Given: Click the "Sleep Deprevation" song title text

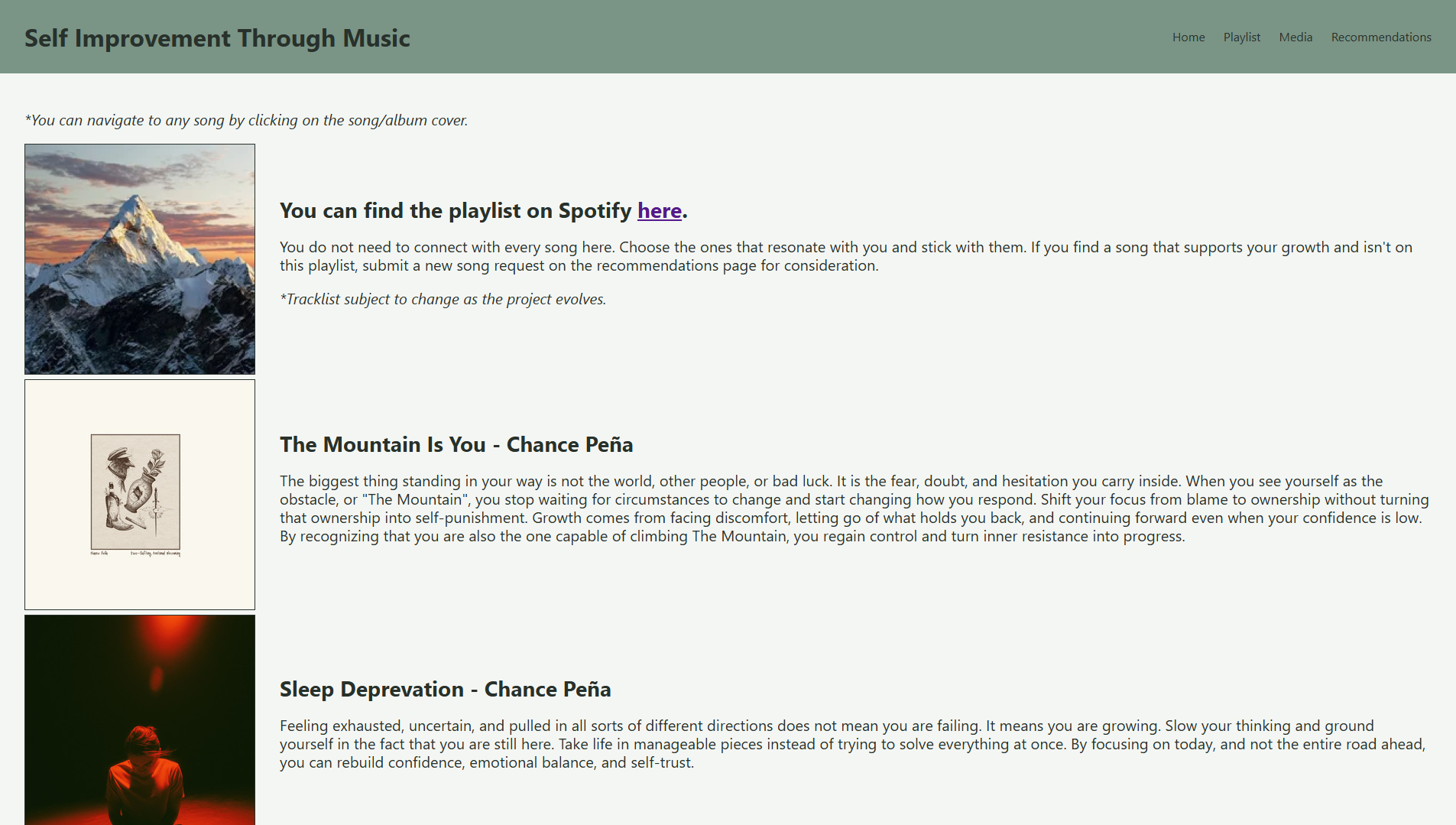Looking at the screenshot, I should click(x=371, y=689).
